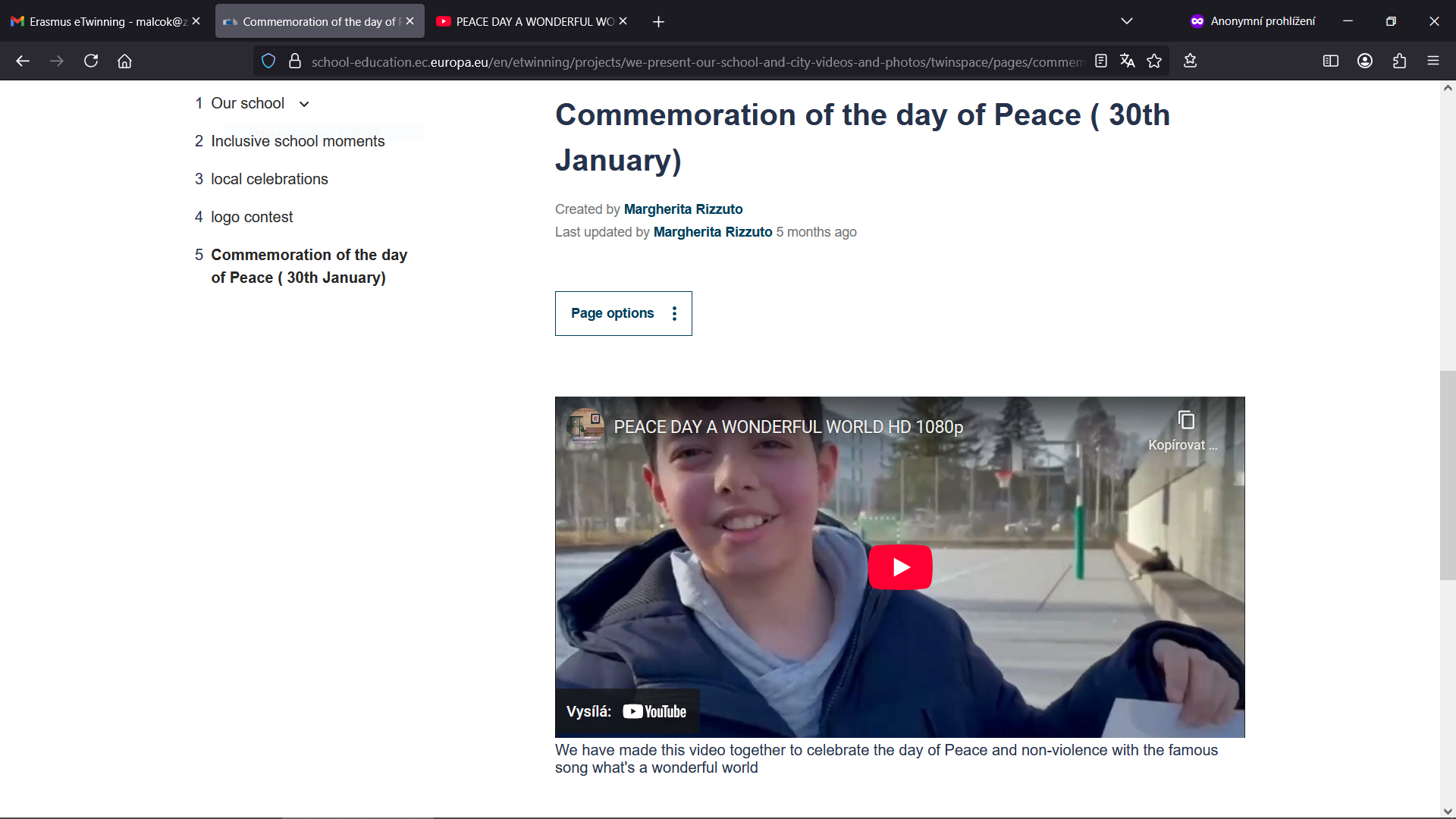Reload the page with the refresh icon
Screen dimensions: 1456x819
[91, 61]
